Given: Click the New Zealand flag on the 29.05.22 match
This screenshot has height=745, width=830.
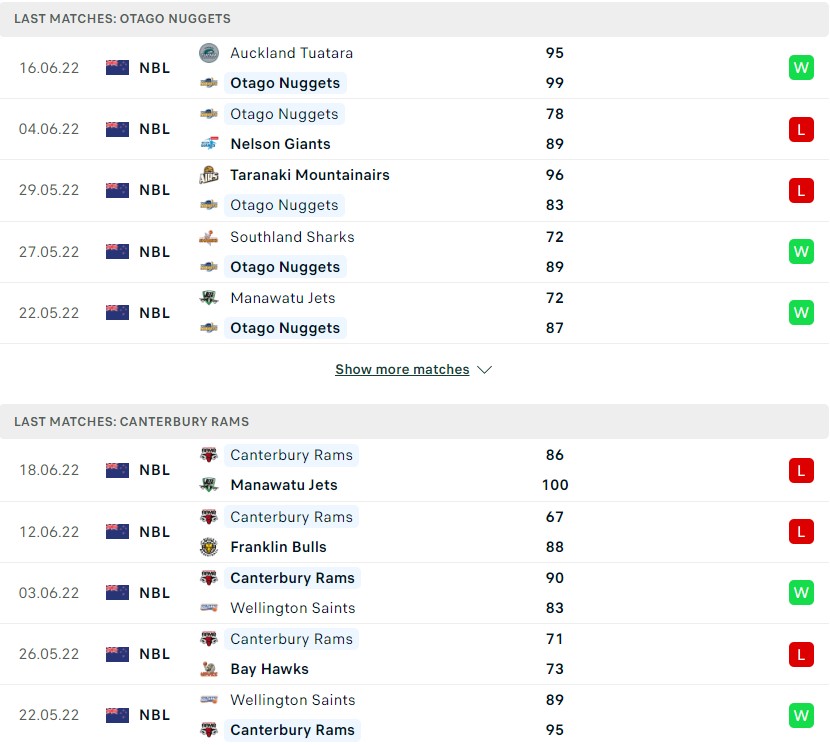Looking at the screenshot, I should pyautogui.click(x=118, y=190).
